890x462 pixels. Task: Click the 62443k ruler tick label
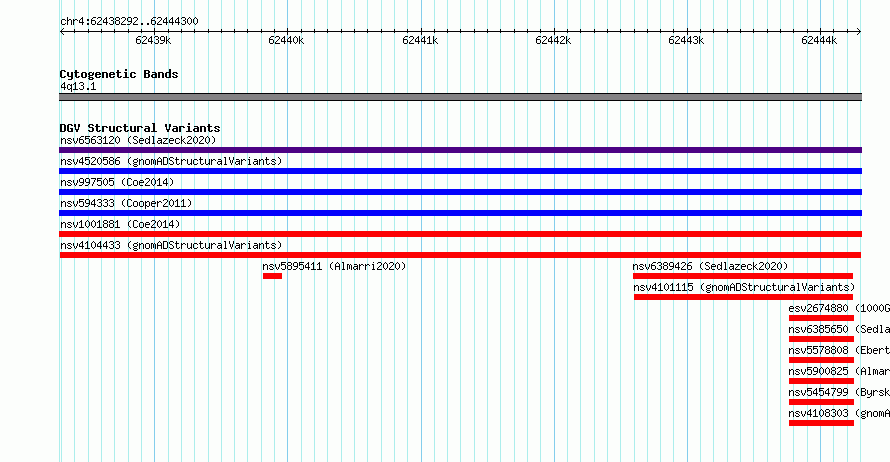coord(686,40)
